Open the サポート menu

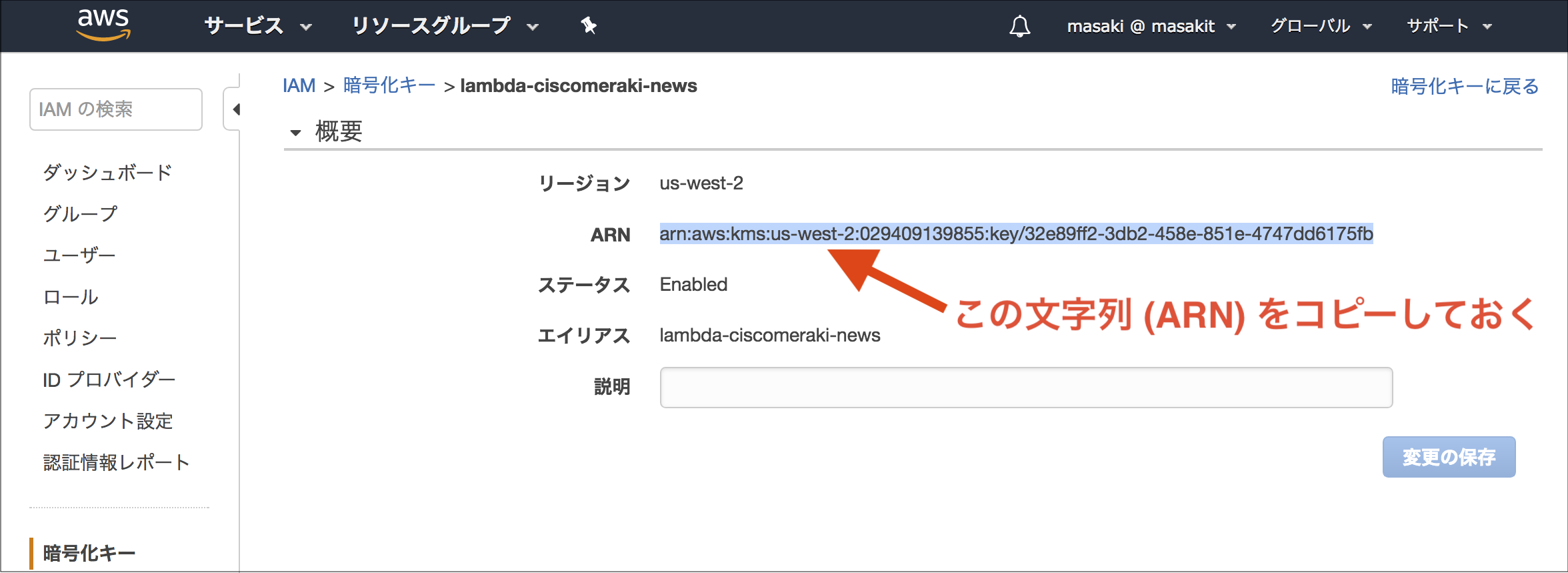[1449, 27]
